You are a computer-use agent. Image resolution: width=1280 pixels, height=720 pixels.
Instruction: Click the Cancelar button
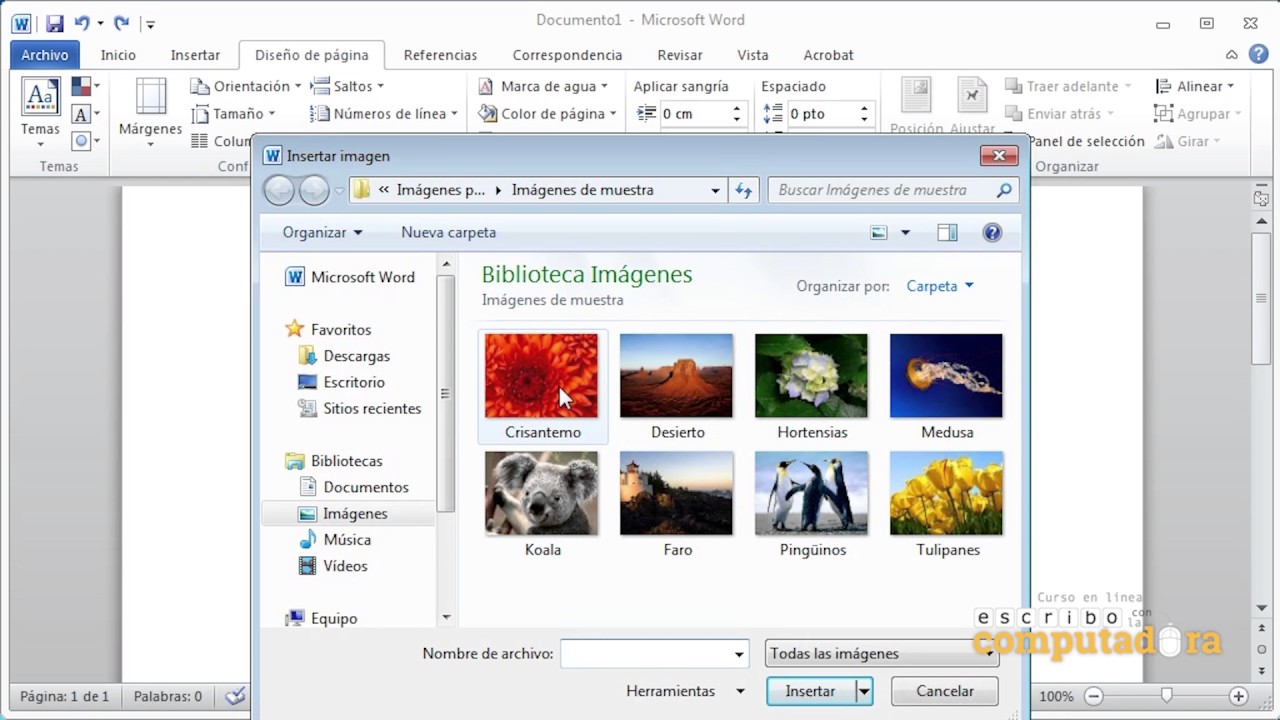pos(945,692)
